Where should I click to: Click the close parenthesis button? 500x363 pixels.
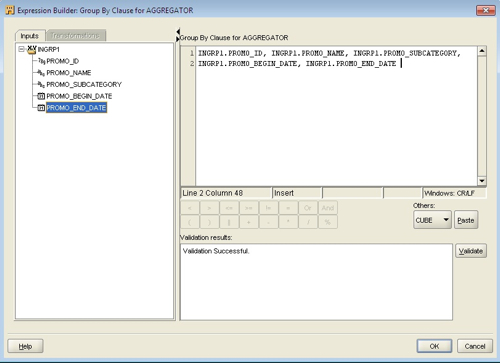click(x=209, y=222)
